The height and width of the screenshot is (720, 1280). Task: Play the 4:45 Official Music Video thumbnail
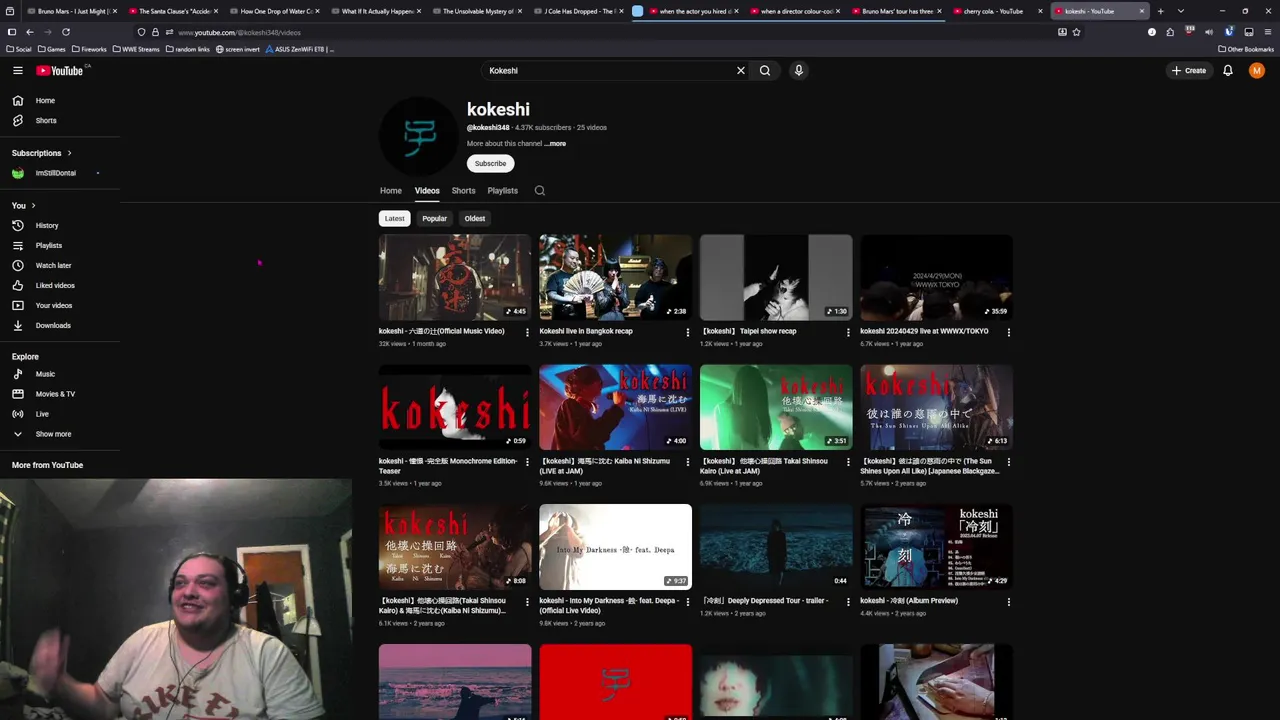click(x=455, y=277)
